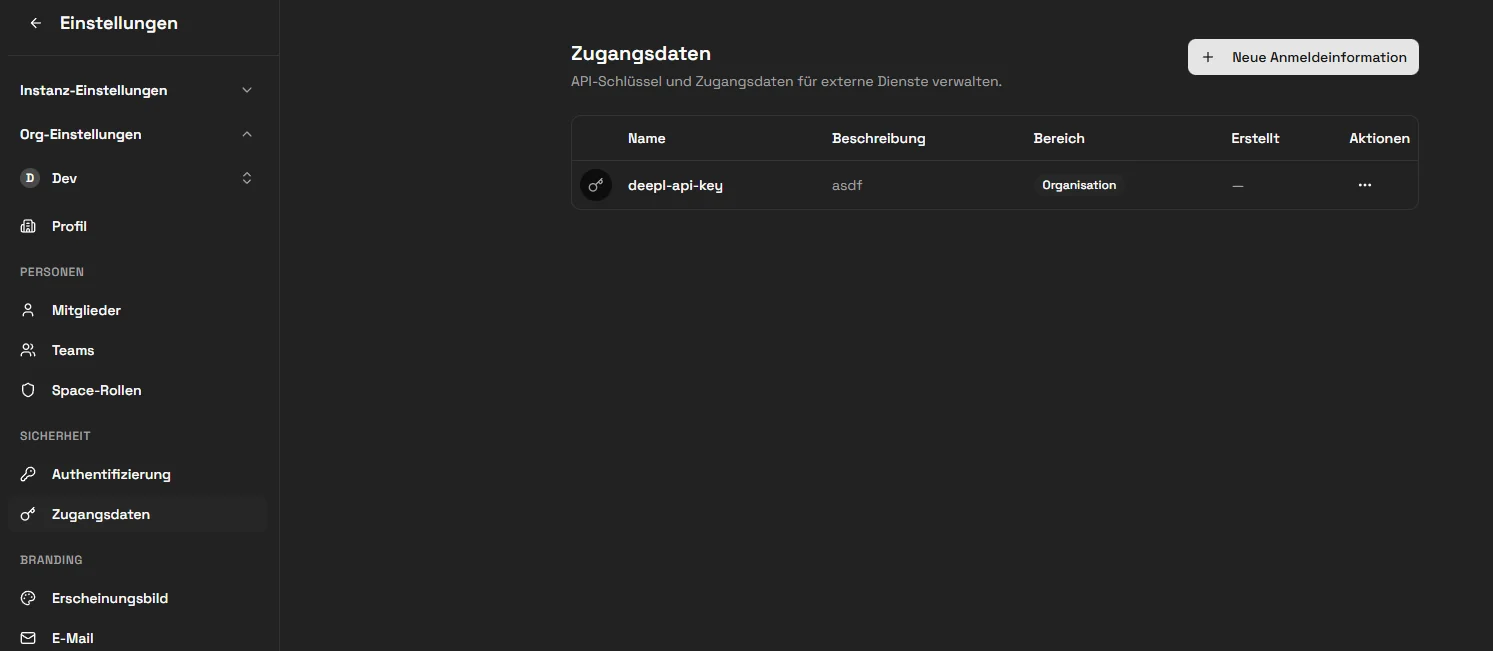Click Neue Anmeldeinformation button

pyautogui.click(x=1303, y=57)
